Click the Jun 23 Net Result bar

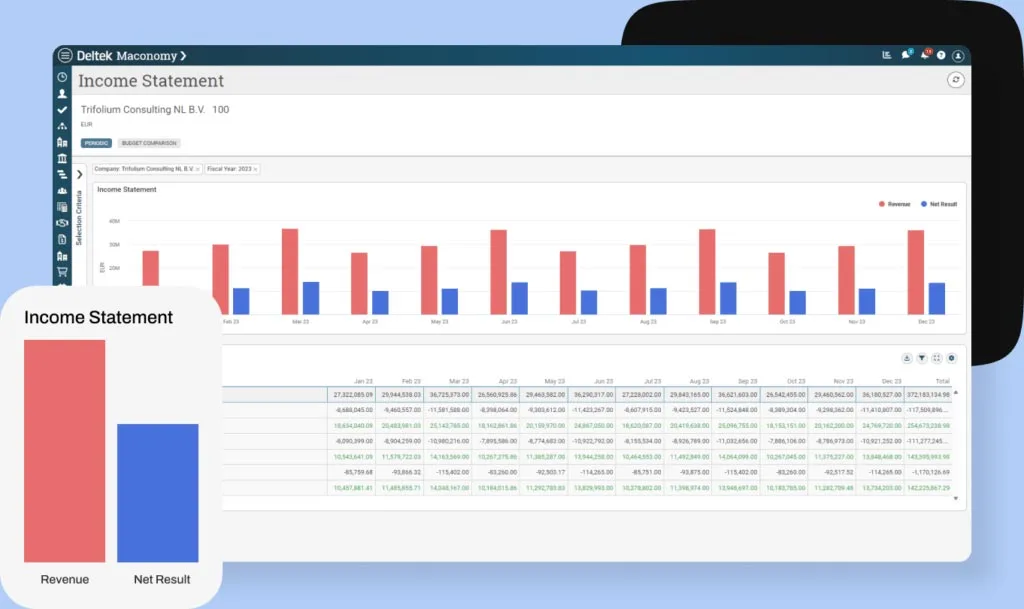519,298
